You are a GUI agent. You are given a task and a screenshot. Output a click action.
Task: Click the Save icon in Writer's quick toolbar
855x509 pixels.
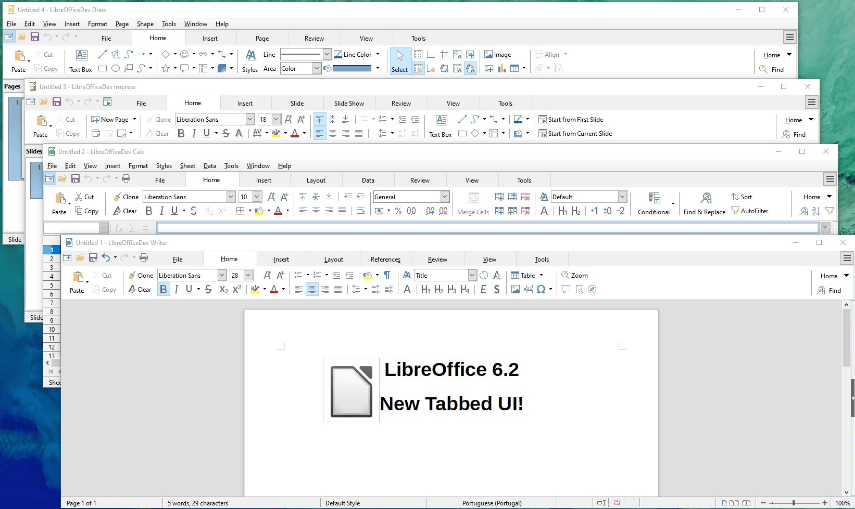coord(93,258)
